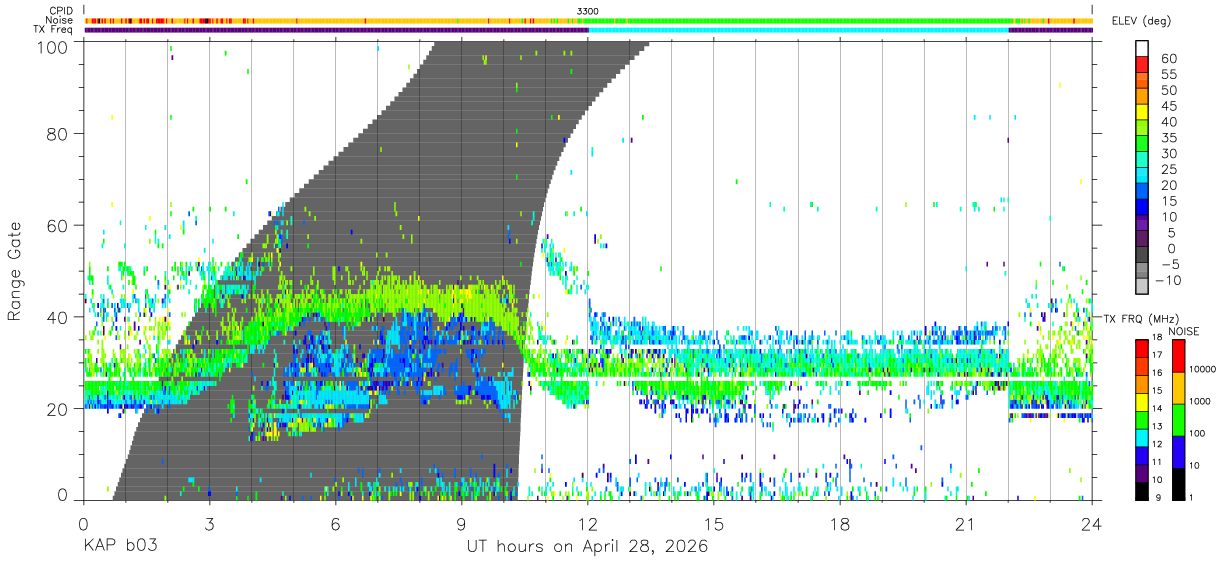The width and height of the screenshot is (1228, 567).
Task: Click the 1000 label on NOISE scale
Action: pyautogui.click(x=1200, y=402)
